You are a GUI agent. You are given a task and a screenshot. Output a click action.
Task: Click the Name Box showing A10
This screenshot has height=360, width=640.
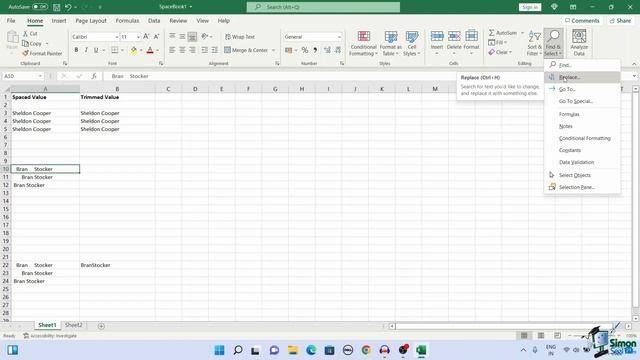[x=22, y=76]
